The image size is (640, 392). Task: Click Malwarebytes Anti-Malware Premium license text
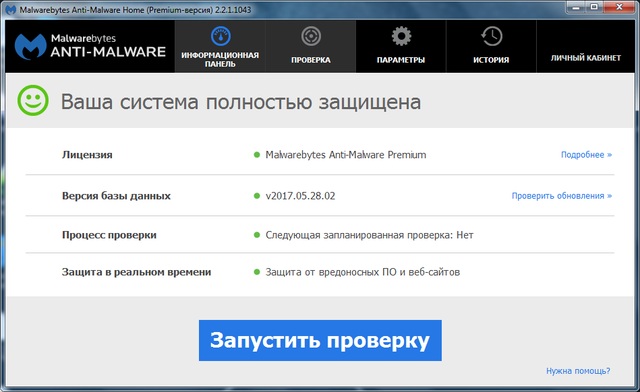(346, 155)
